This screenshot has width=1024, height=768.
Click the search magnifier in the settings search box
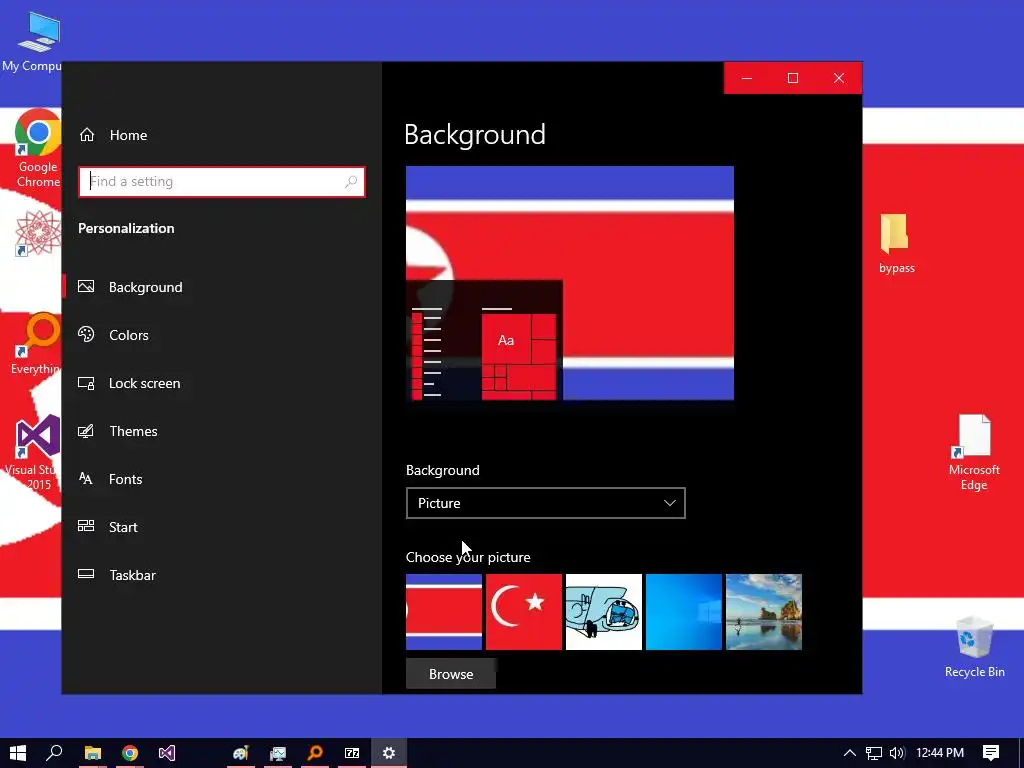point(351,182)
